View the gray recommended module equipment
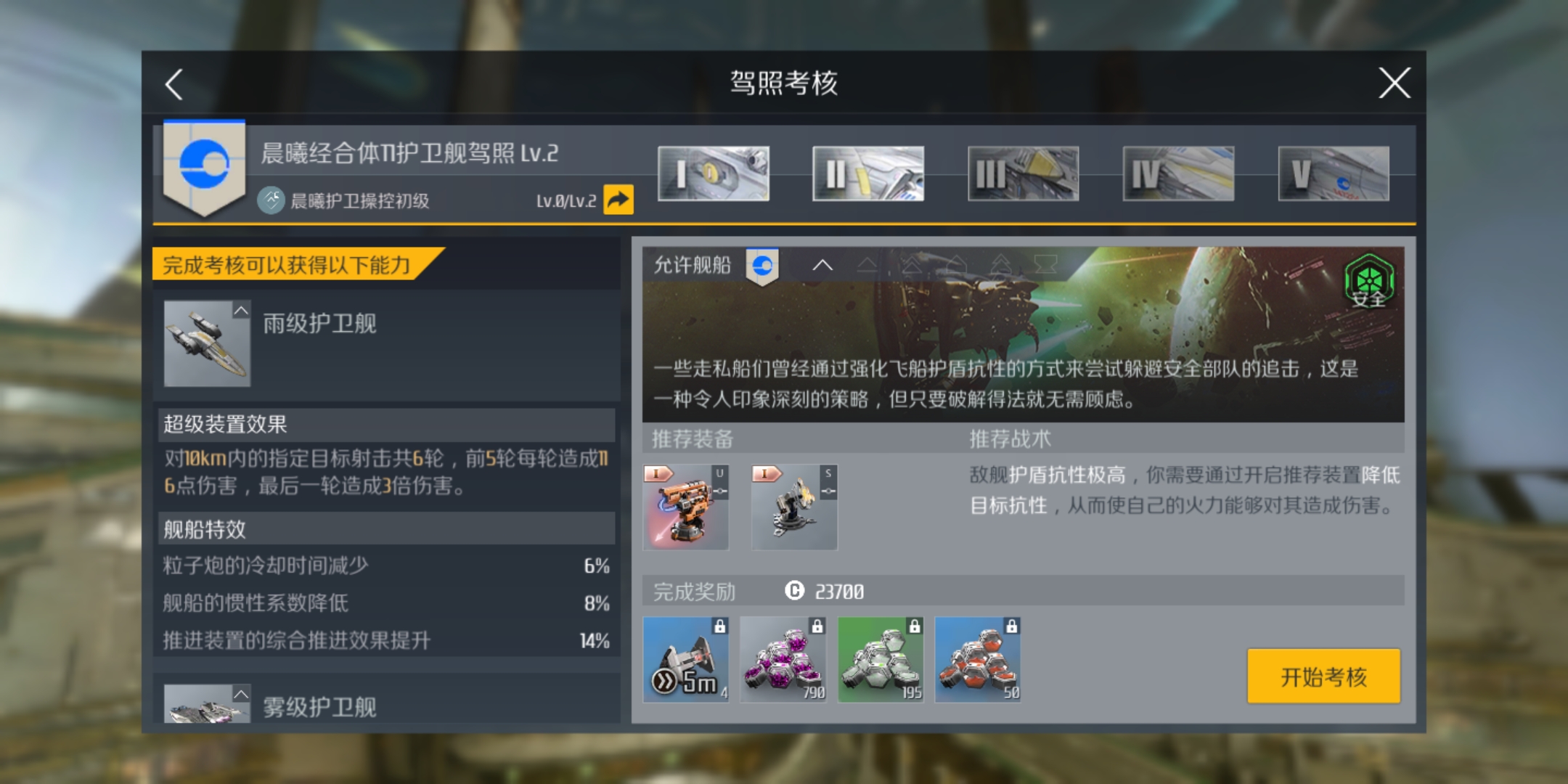Viewport: 1568px width, 784px height. (794, 507)
